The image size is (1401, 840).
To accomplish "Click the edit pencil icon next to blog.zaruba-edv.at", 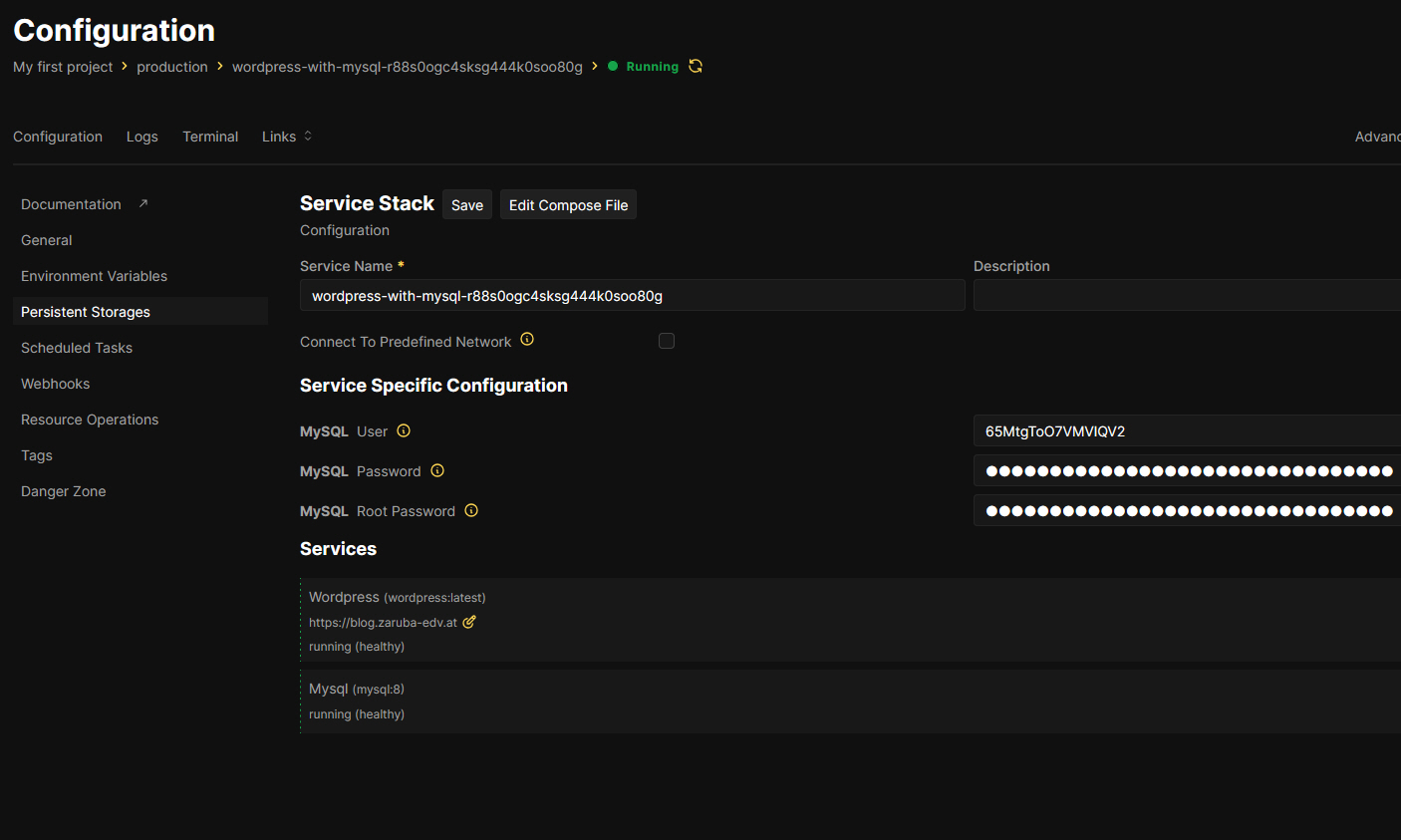I will coord(469,622).
